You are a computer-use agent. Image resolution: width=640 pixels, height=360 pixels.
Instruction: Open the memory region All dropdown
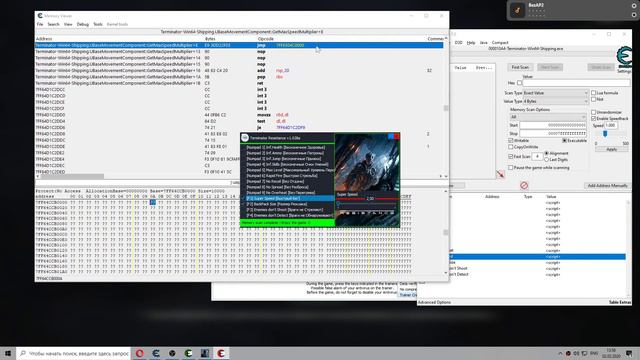coord(548,117)
